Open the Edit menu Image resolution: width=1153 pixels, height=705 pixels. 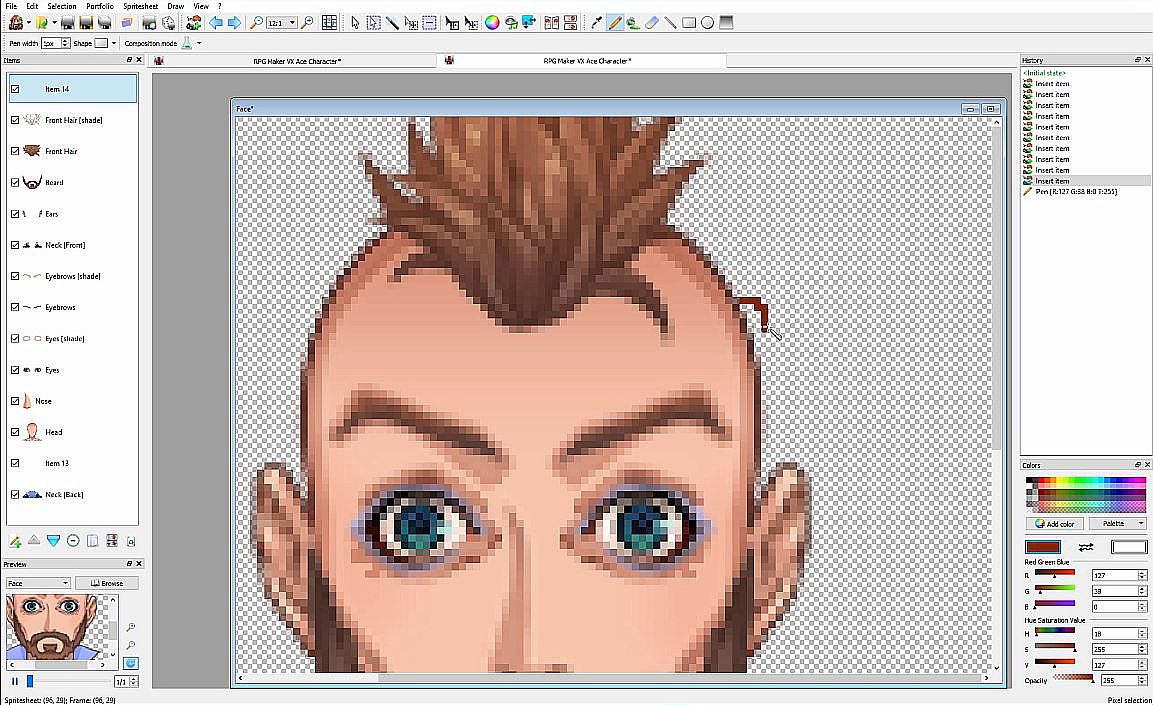(x=32, y=6)
